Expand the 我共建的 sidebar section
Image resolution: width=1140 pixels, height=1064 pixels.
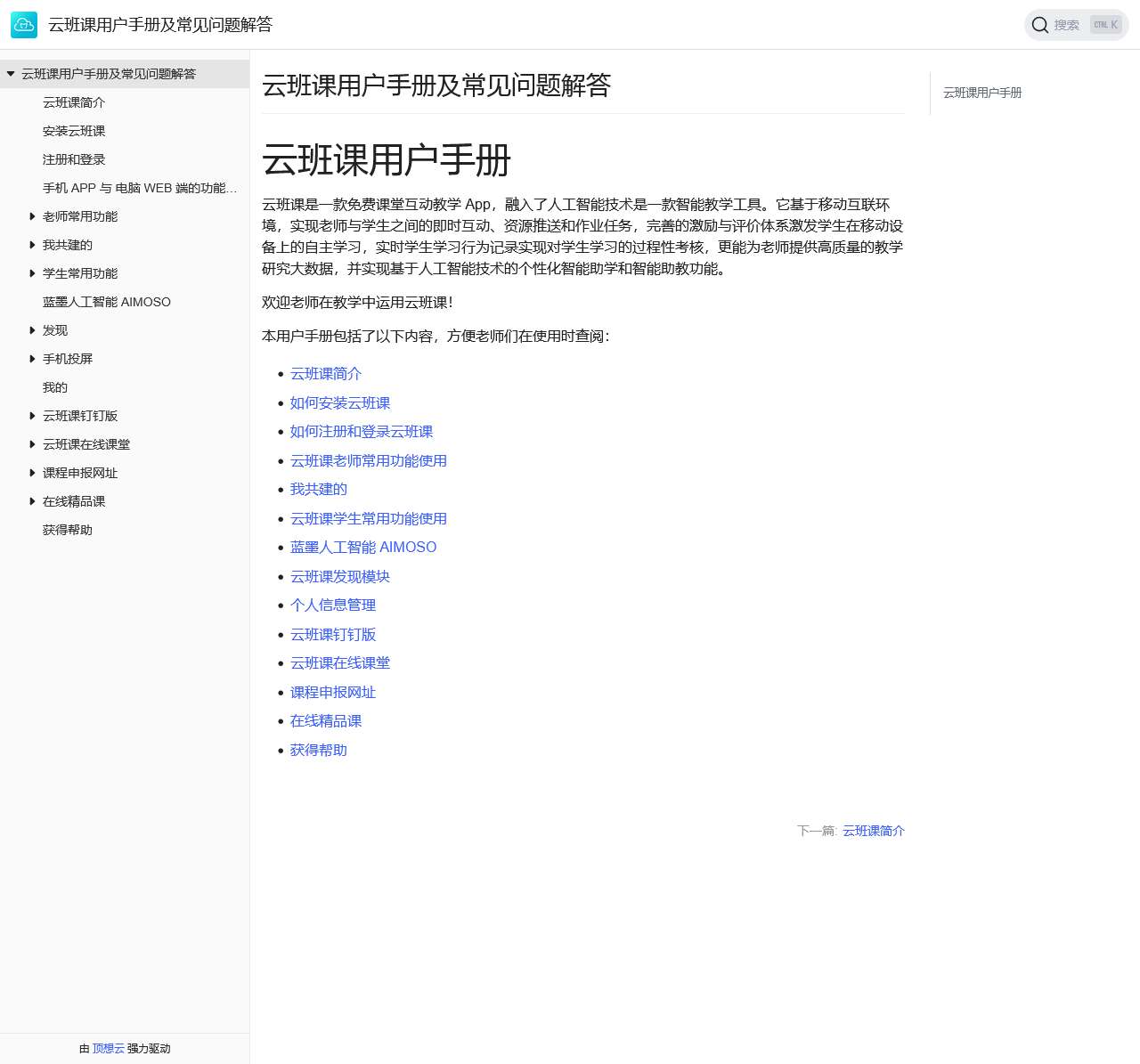click(x=32, y=245)
